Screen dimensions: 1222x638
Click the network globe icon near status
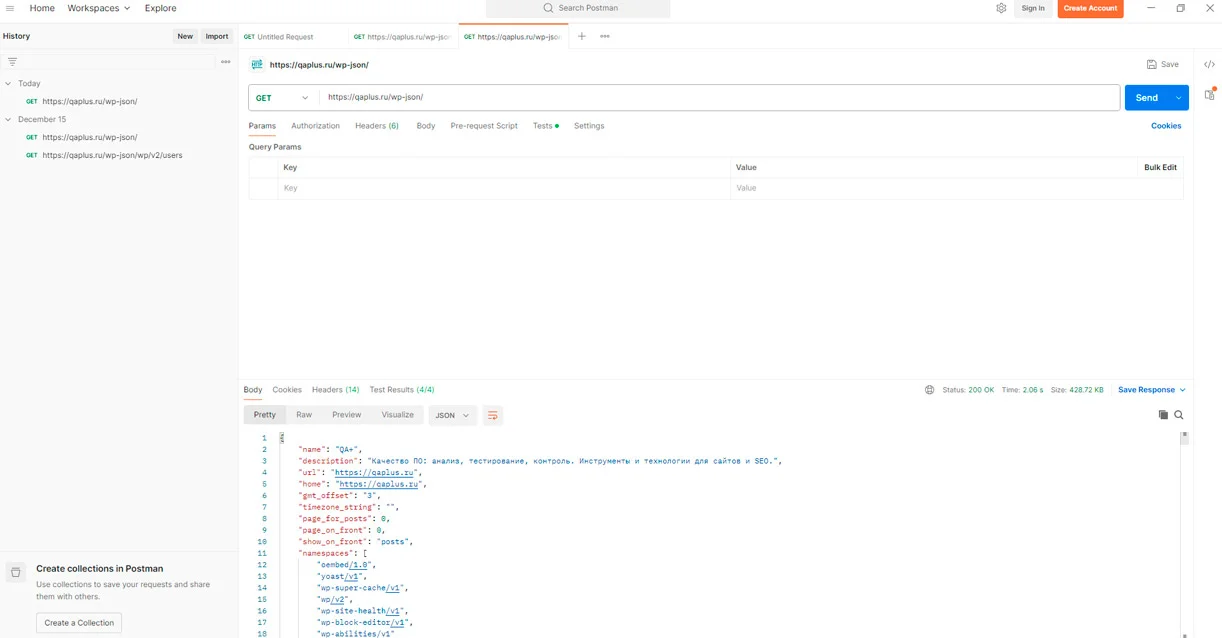click(x=929, y=390)
